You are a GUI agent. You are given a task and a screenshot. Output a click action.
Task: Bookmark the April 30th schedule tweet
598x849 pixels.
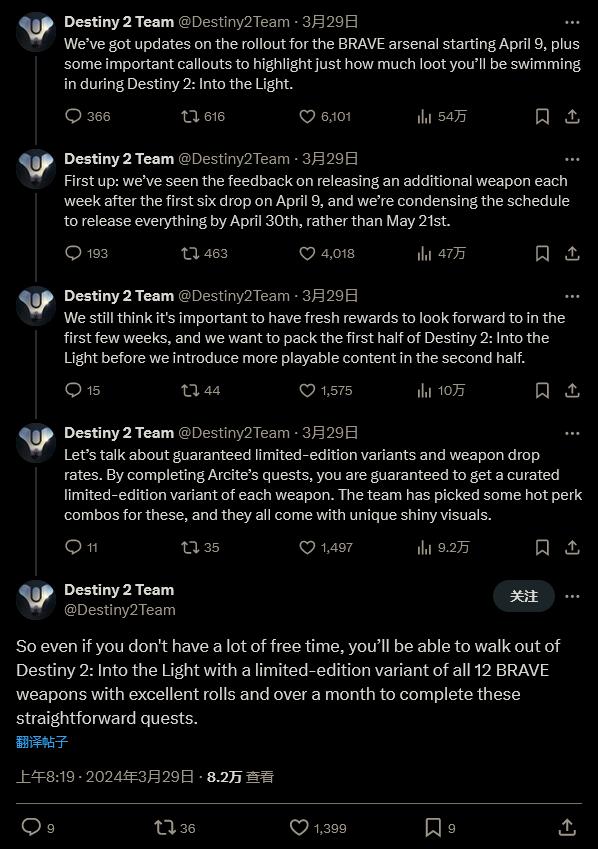click(542, 253)
